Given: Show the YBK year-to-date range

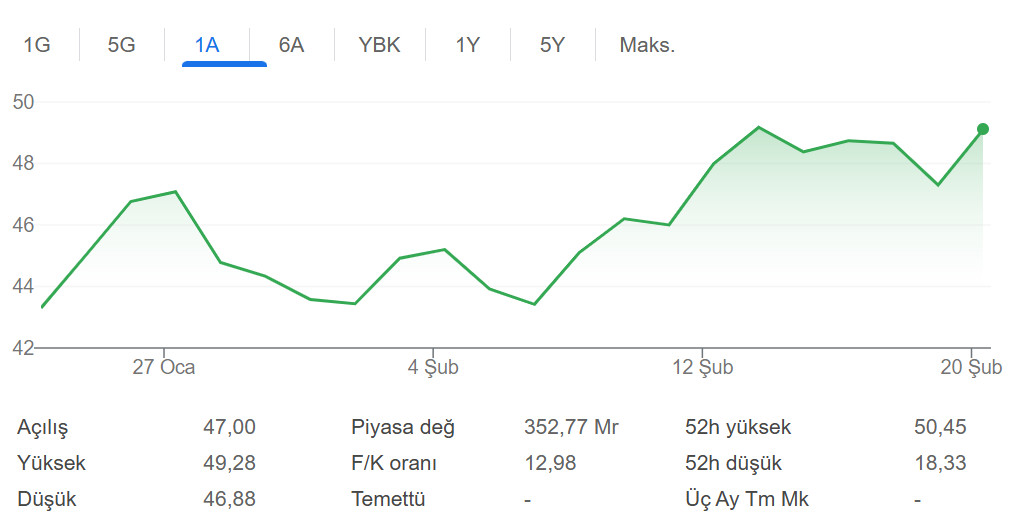Looking at the screenshot, I should click(379, 45).
